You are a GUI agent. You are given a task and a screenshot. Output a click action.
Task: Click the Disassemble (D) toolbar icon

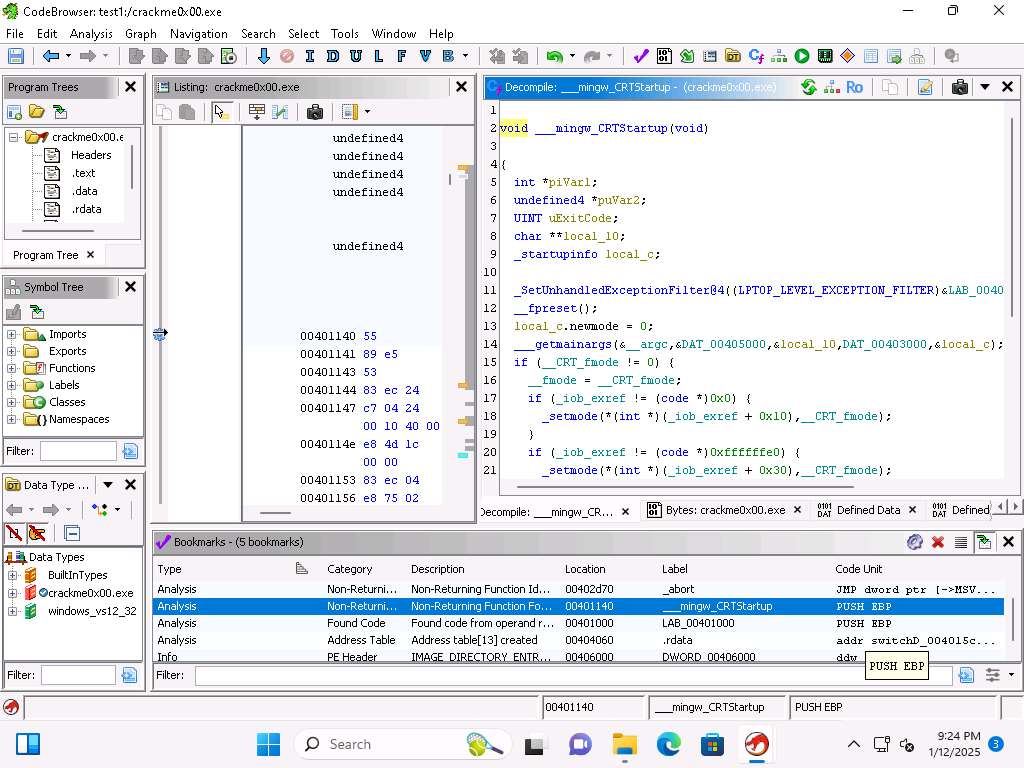[x=332, y=57]
